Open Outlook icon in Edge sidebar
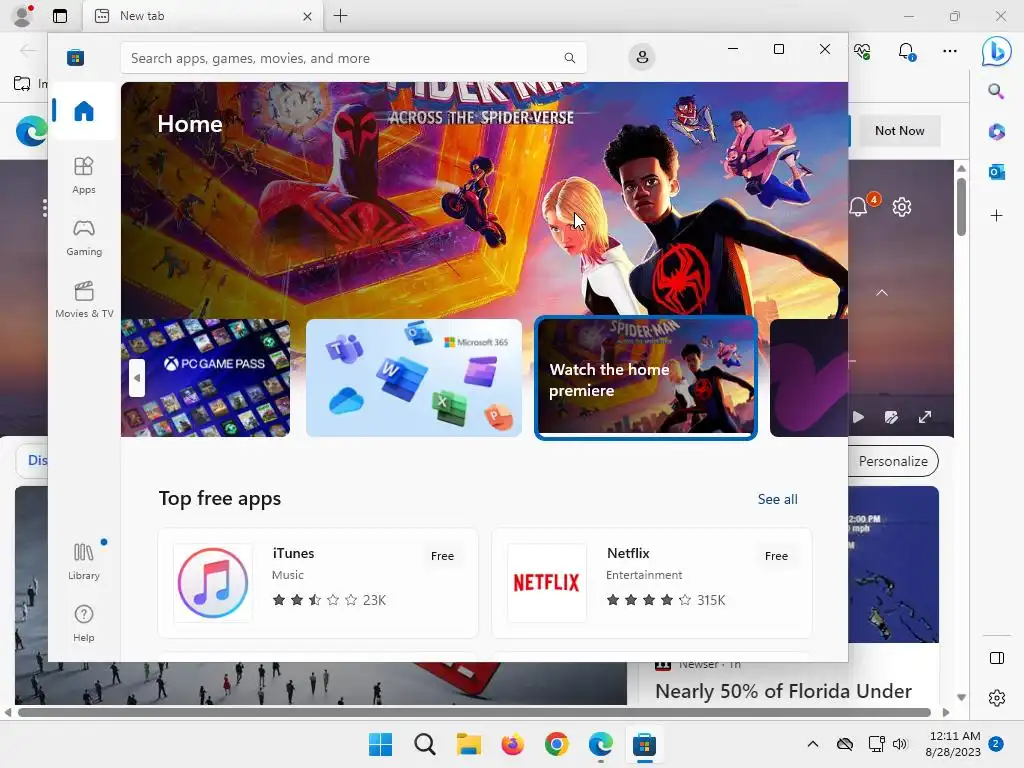The width and height of the screenshot is (1024, 768). tap(996, 172)
